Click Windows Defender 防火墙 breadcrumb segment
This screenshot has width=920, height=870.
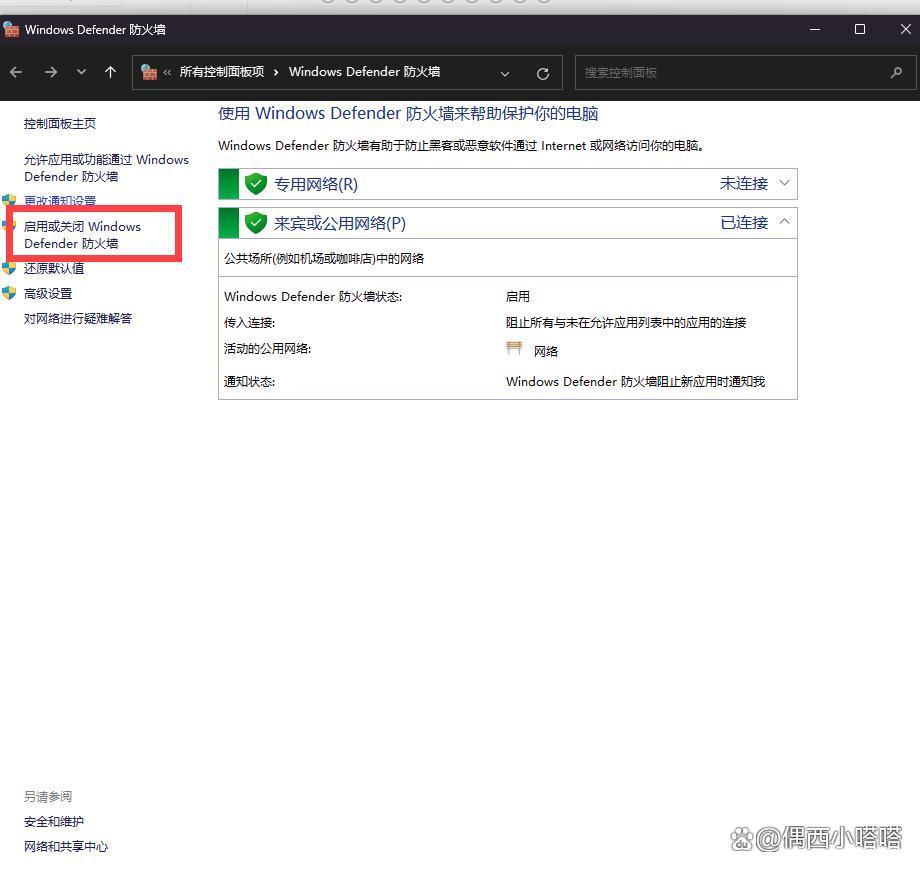coord(364,72)
